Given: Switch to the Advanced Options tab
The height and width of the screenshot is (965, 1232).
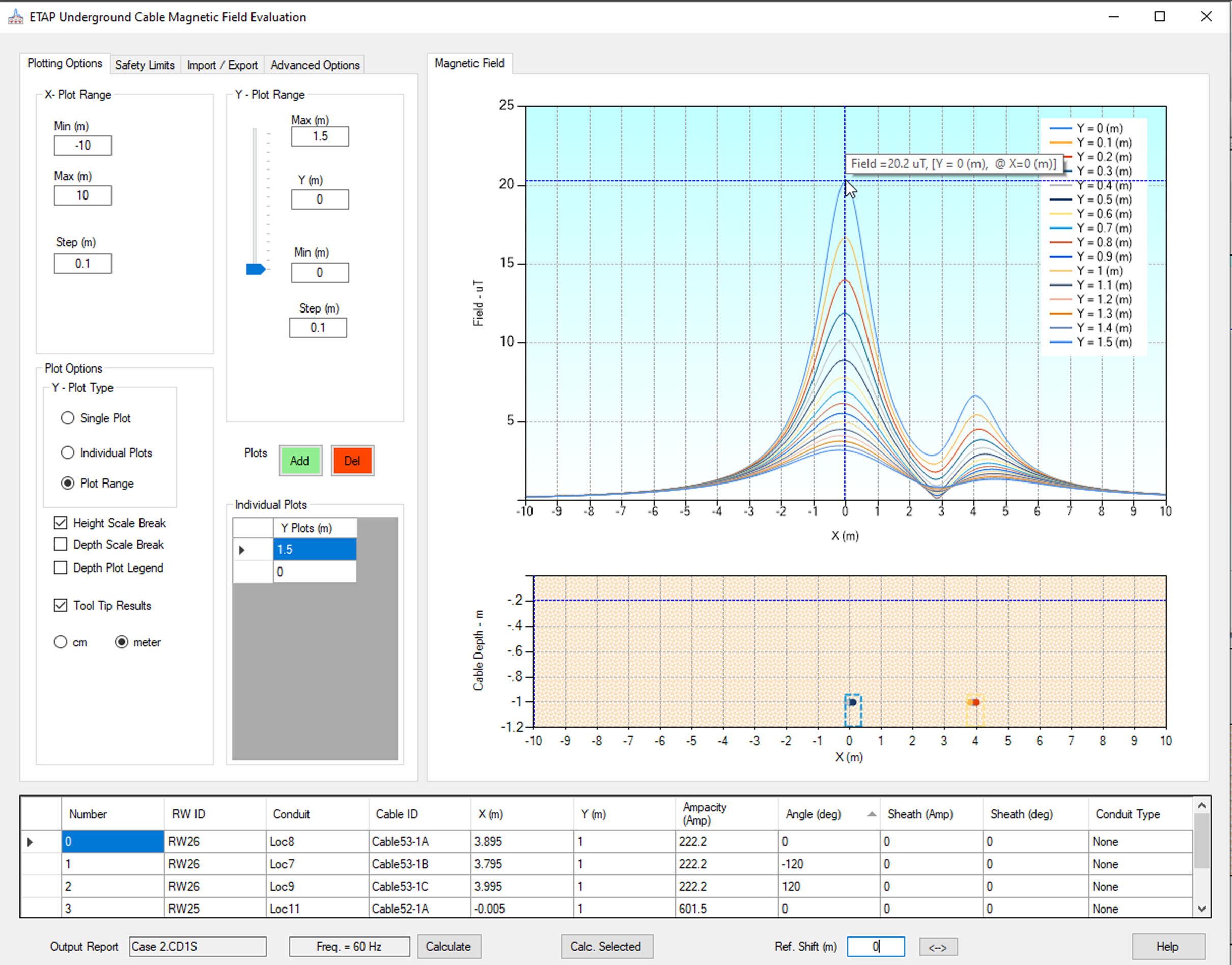Looking at the screenshot, I should click(x=315, y=65).
